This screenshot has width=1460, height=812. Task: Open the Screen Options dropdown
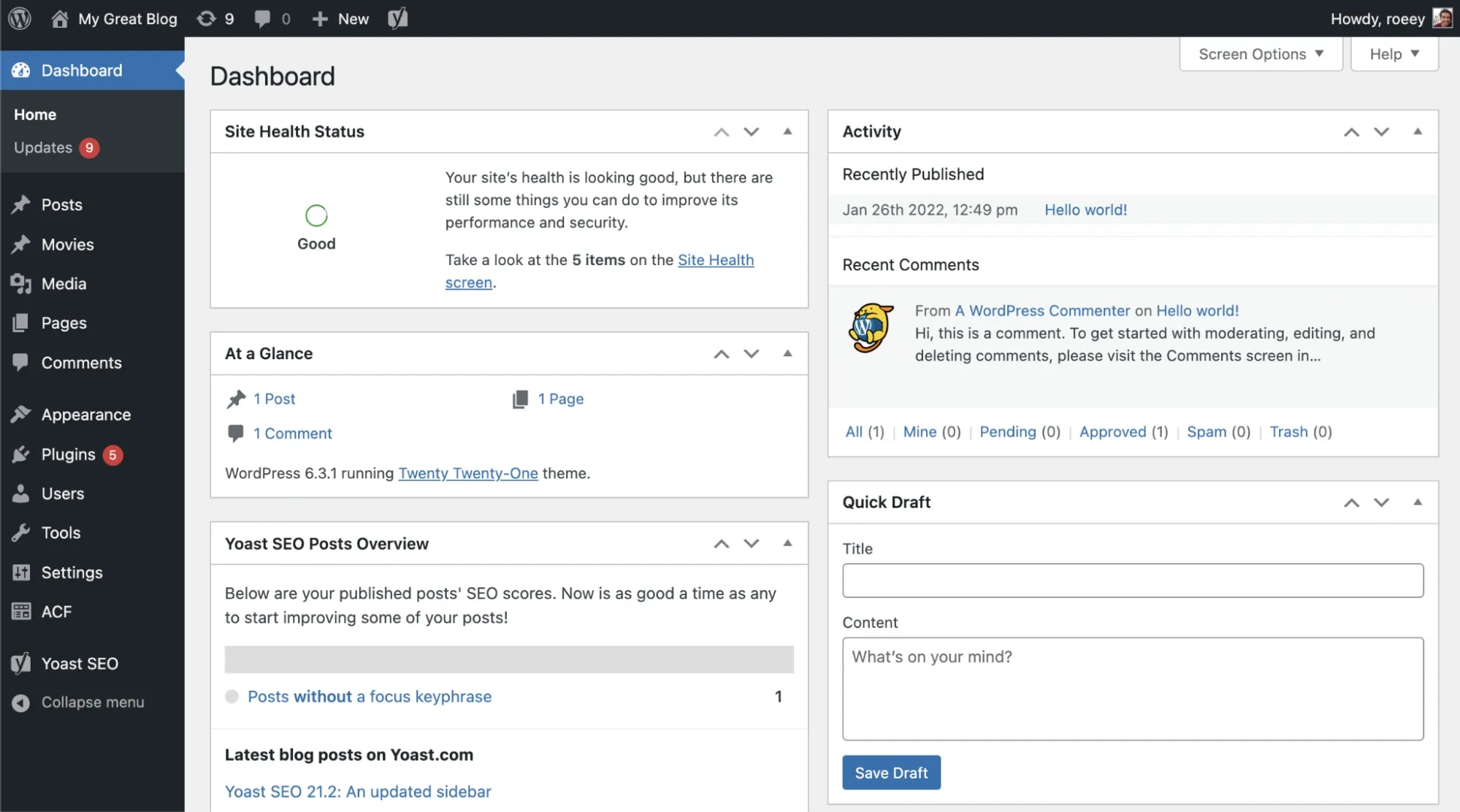tap(1260, 53)
